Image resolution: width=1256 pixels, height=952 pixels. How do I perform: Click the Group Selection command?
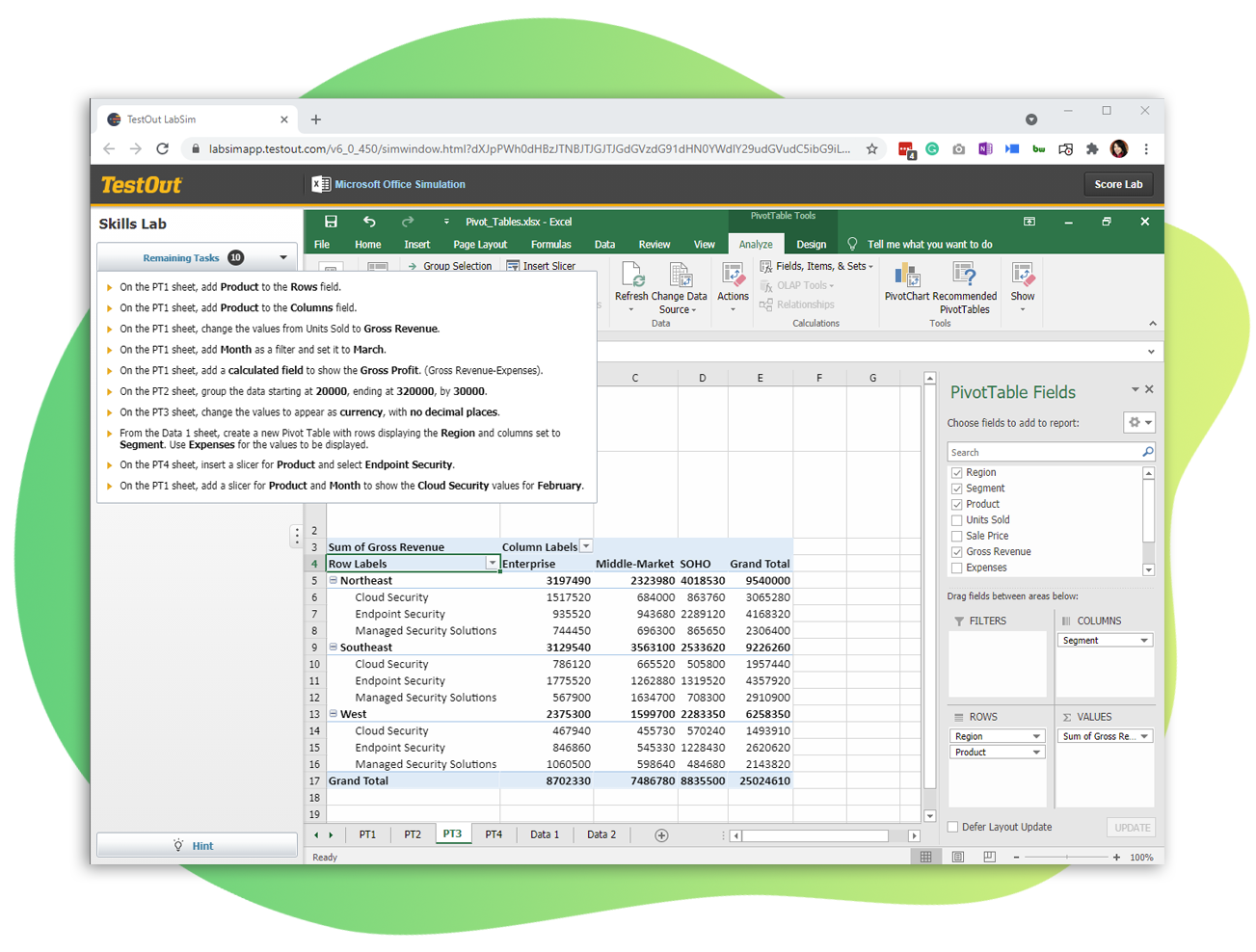pos(449,266)
